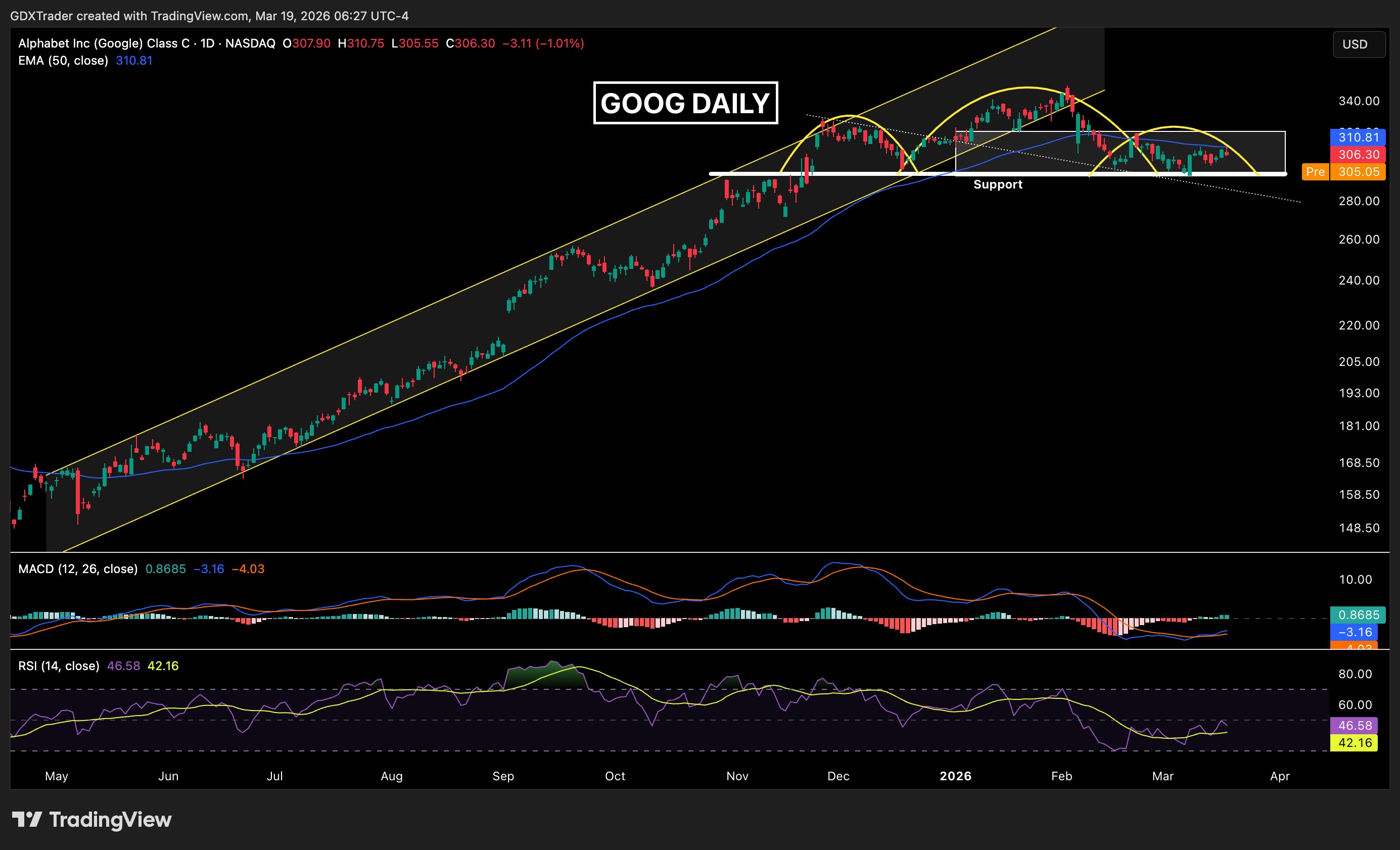Click the EMA 310.81 blue price tag

pyautogui.click(x=1358, y=137)
